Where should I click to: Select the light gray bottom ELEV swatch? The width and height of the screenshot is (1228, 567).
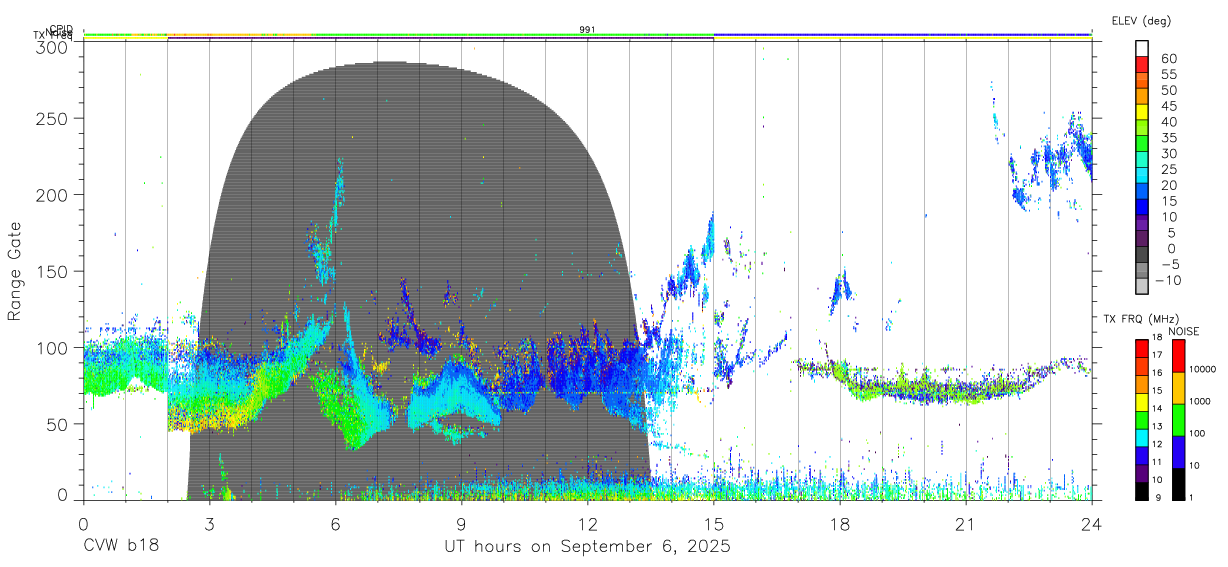coord(1142,288)
